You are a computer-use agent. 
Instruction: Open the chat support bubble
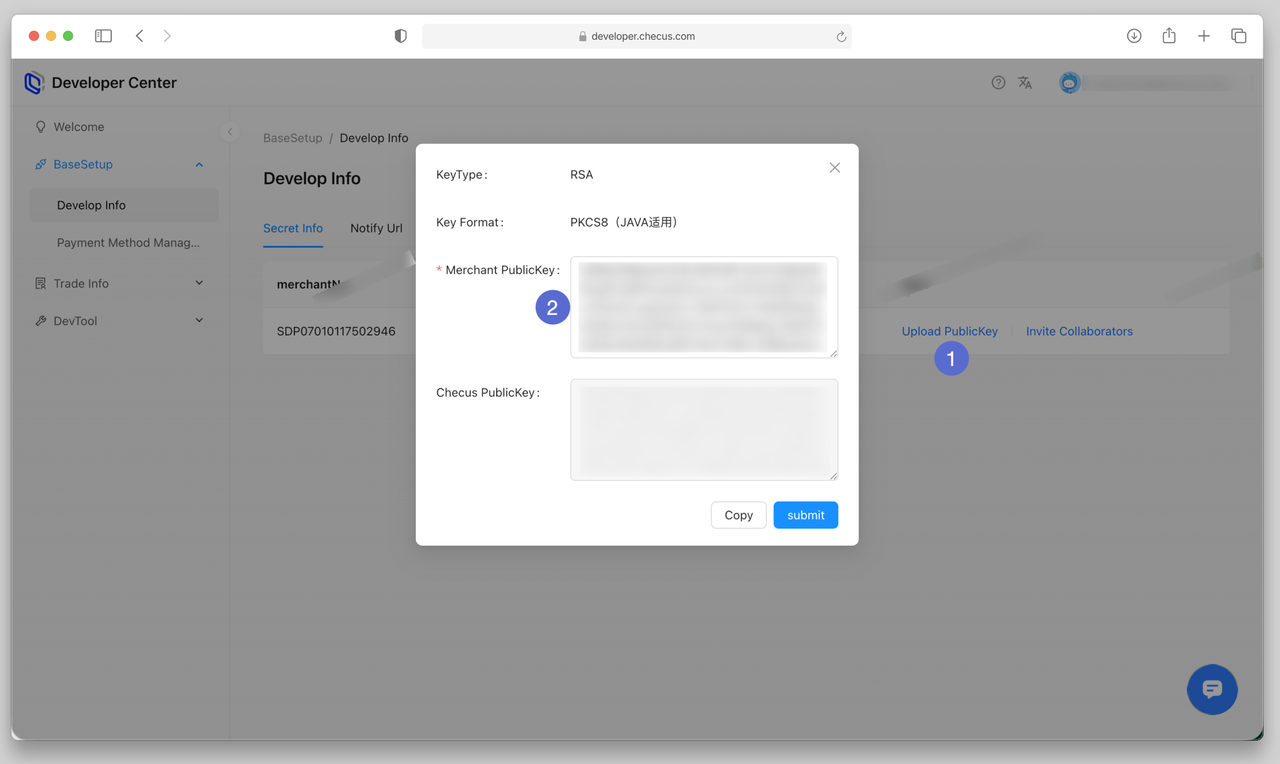1212,689
